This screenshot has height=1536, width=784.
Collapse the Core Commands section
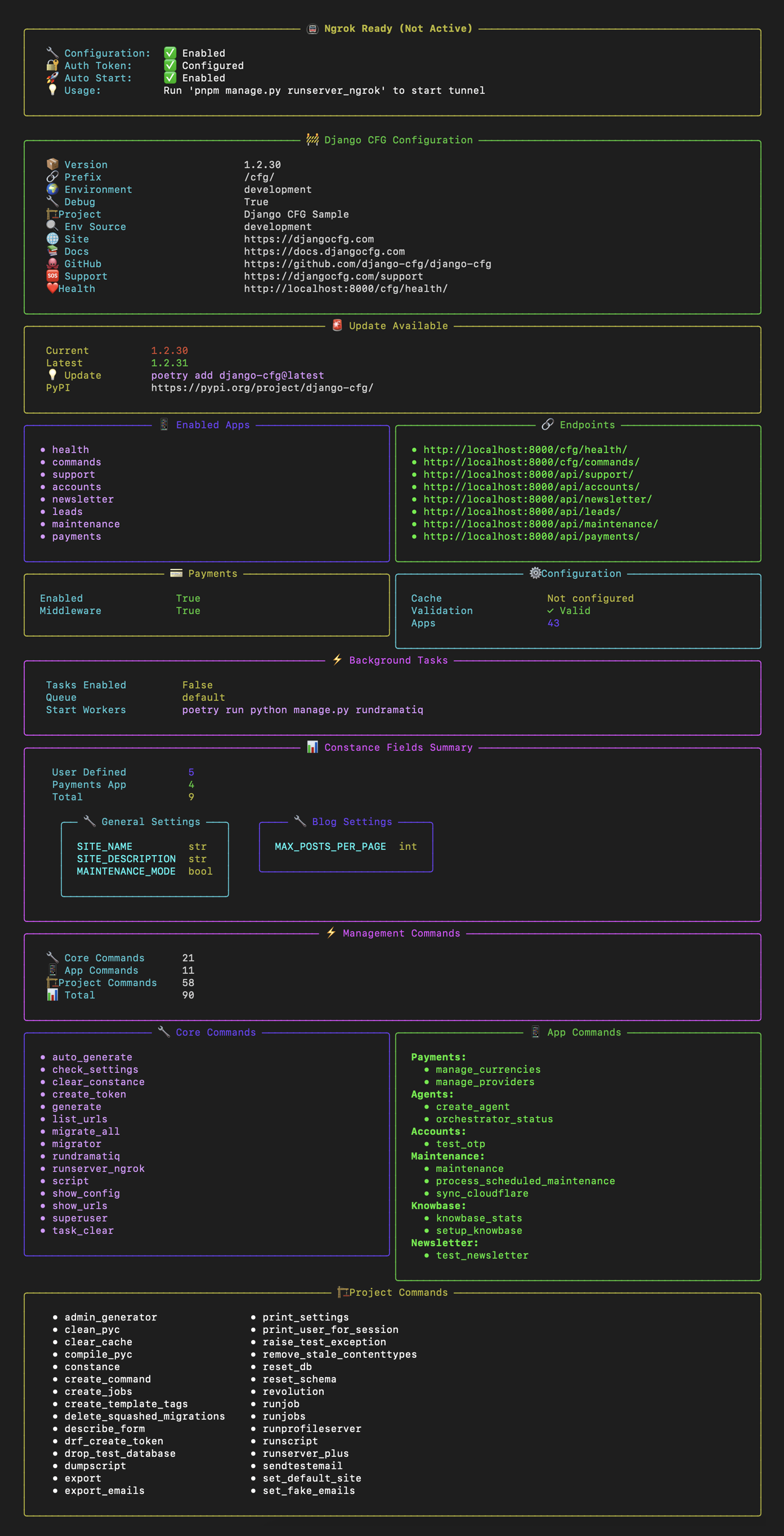click(x=216, y=1032)
